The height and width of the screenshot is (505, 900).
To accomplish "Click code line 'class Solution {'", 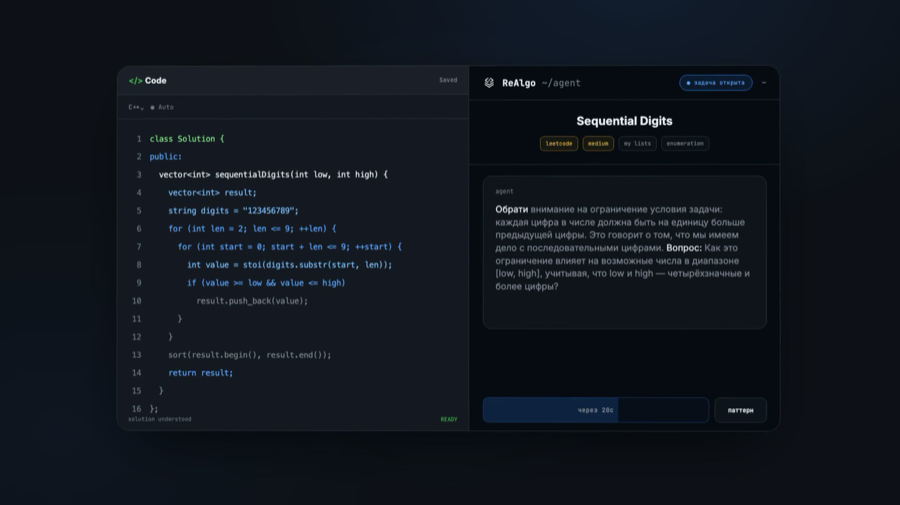I will click(x=187, y=139).
